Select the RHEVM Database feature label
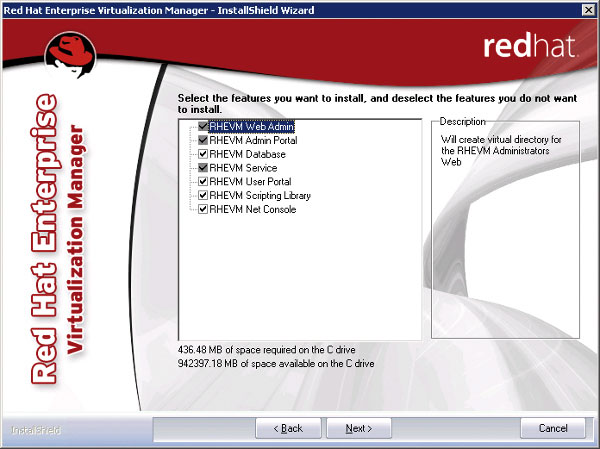This screenshot has height=449, width=600. (248, 154)
